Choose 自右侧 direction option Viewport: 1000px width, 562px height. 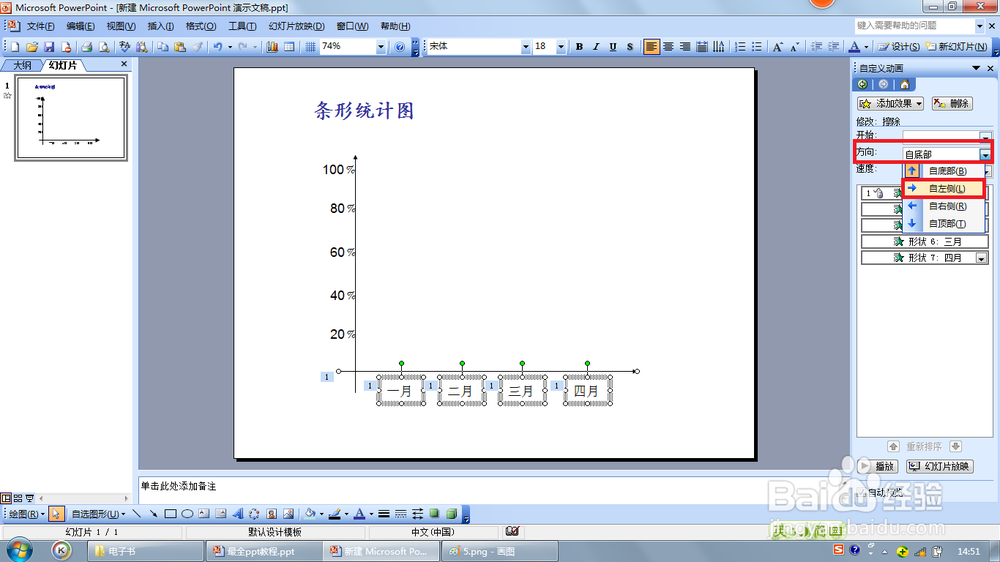pyautogui.click(x=944, y=206)
